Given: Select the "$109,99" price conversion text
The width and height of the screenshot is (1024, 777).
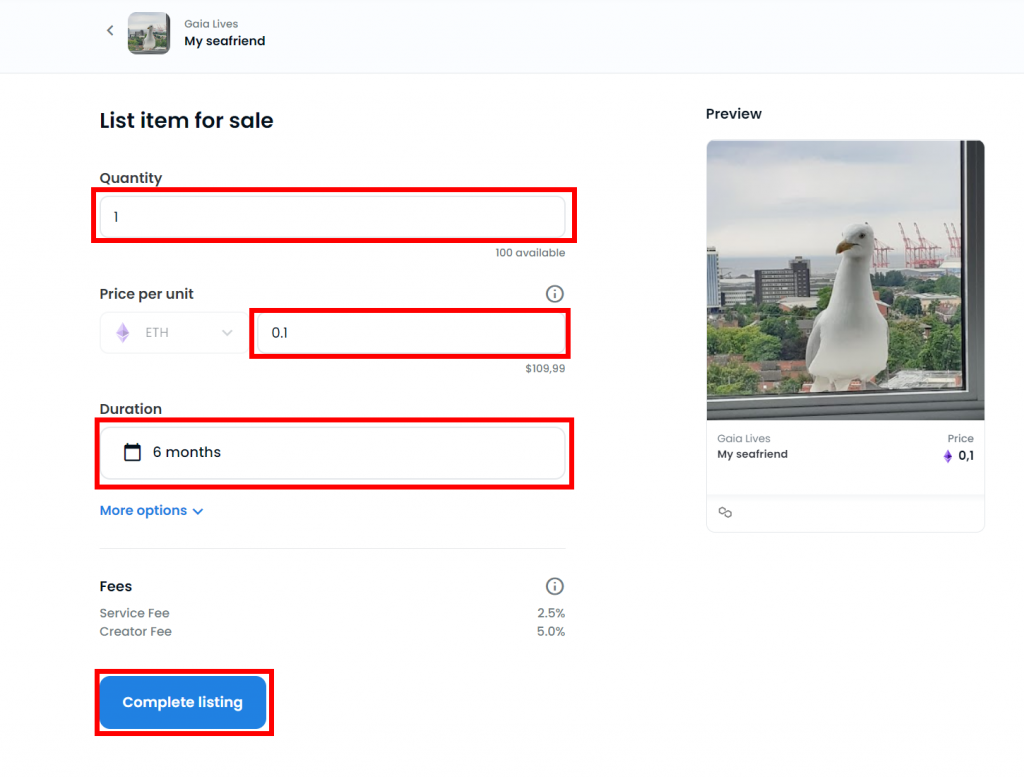Looking at the screenshot, I should click(x=545, y=369).
